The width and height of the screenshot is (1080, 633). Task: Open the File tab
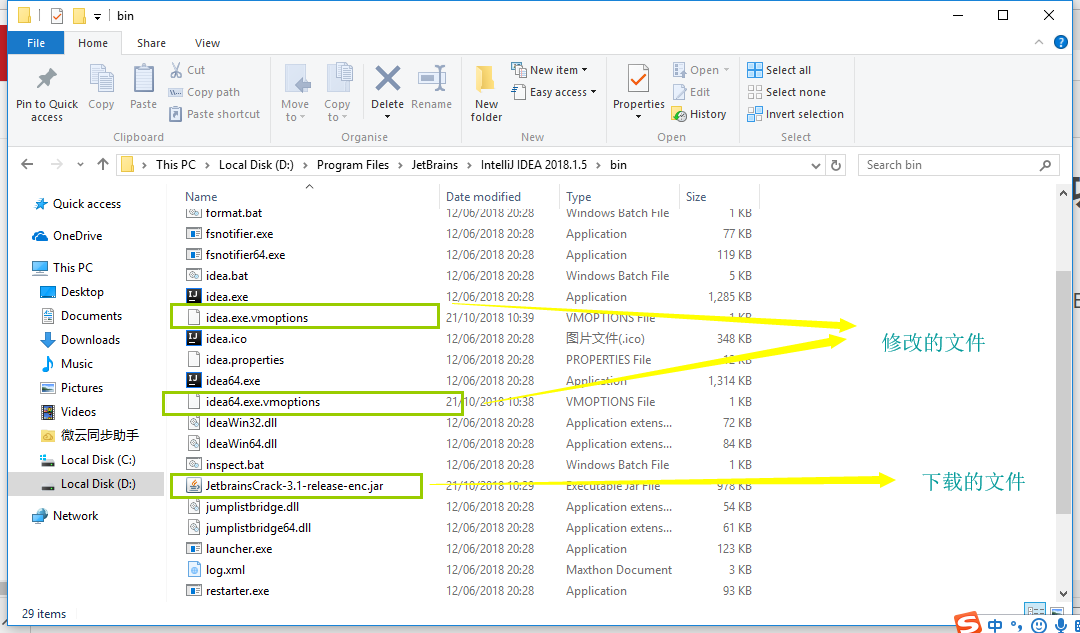pos(36,43)
